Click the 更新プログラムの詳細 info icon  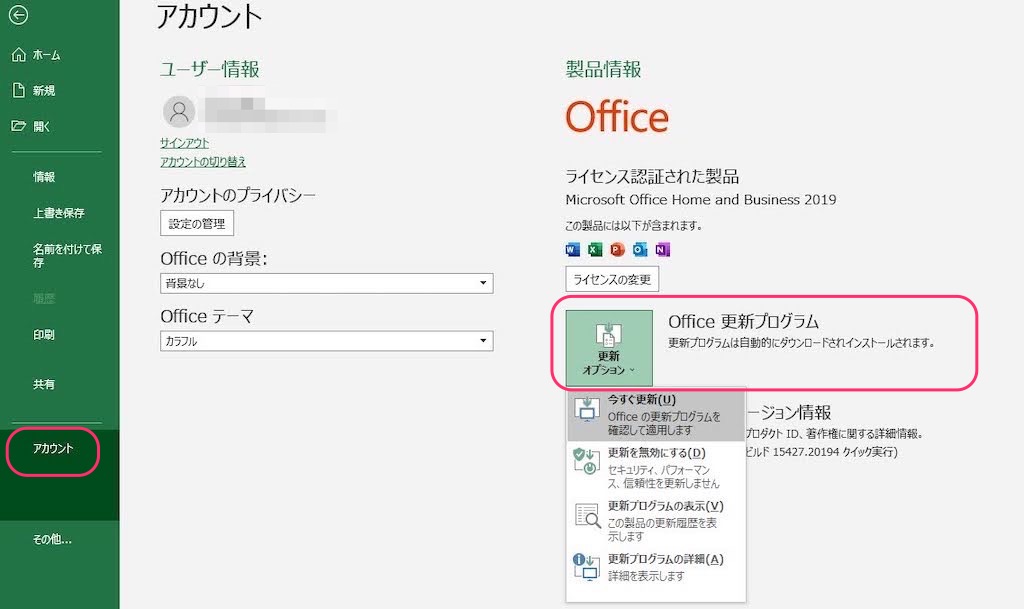[x=586, y=567]
